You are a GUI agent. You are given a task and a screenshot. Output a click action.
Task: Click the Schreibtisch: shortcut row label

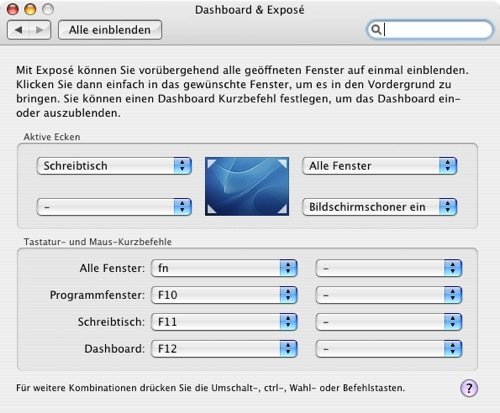(111, 322)
